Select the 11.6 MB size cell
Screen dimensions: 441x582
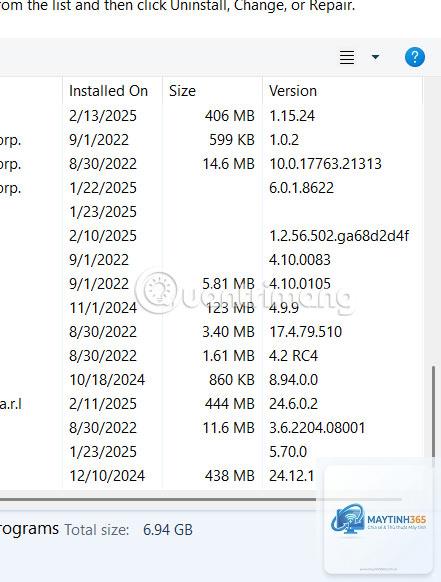coord(228,428)
